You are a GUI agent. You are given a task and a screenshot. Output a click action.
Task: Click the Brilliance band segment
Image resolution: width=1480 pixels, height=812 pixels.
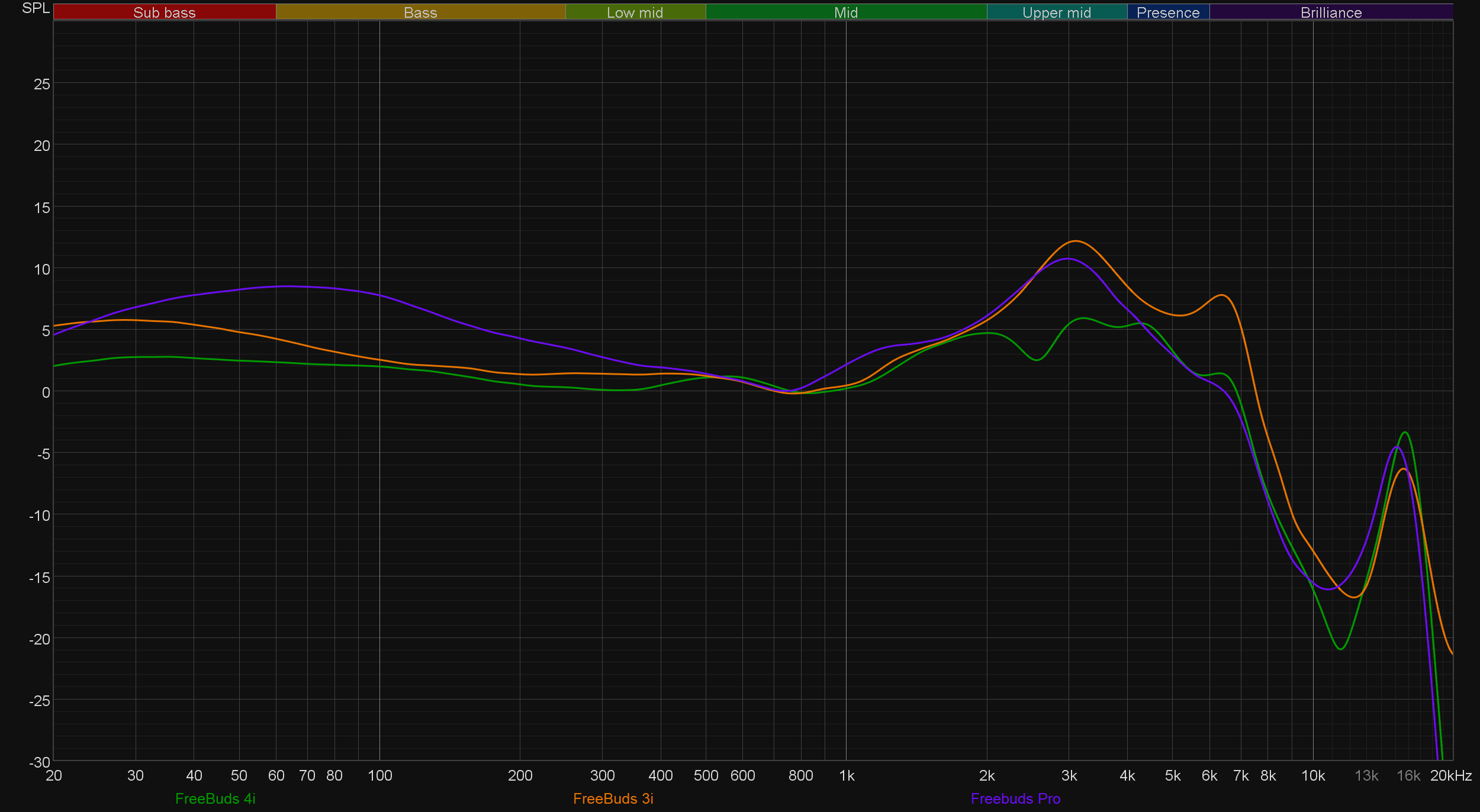(x=1331, y=12)
